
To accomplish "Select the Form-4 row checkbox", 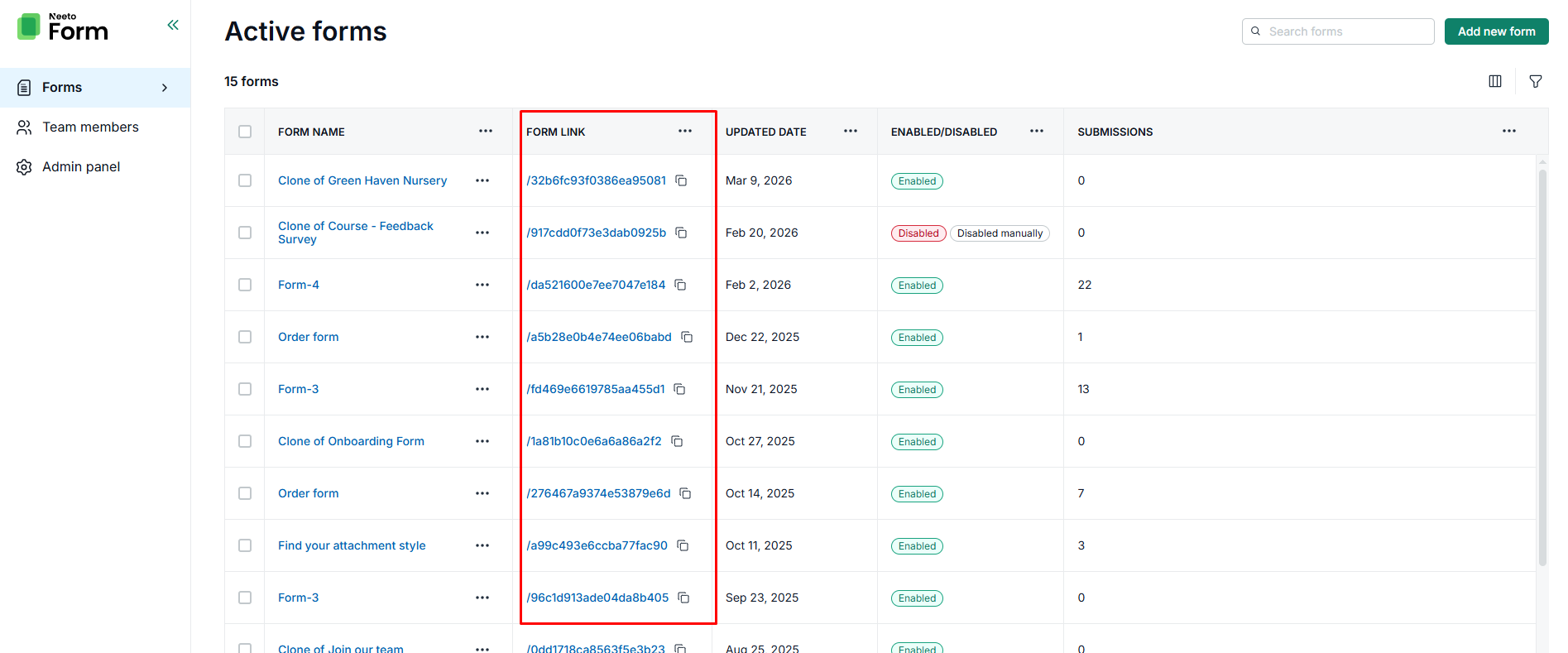I will [245, 285].
